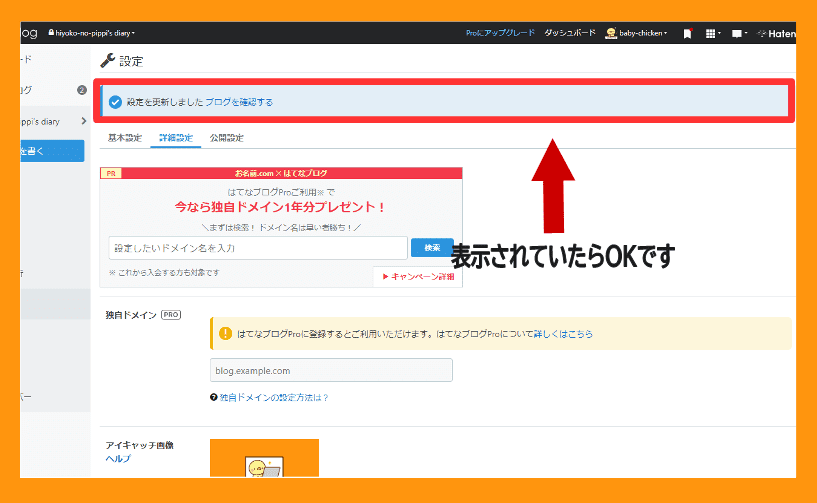Open the ダッシュボード link in the header
The width and height of the screenshot is (817, 503).
[x=570, y=33]
